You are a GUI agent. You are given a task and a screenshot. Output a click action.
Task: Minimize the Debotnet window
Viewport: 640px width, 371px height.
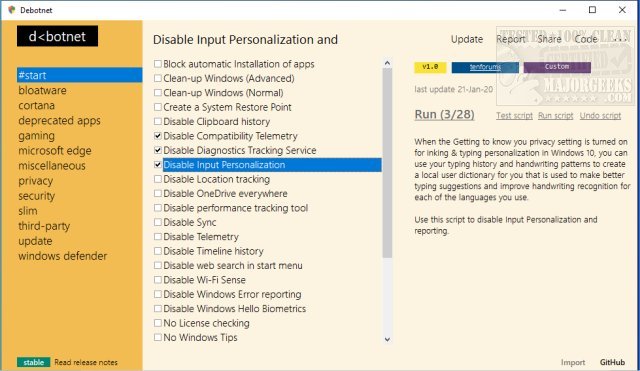[563, 10]
